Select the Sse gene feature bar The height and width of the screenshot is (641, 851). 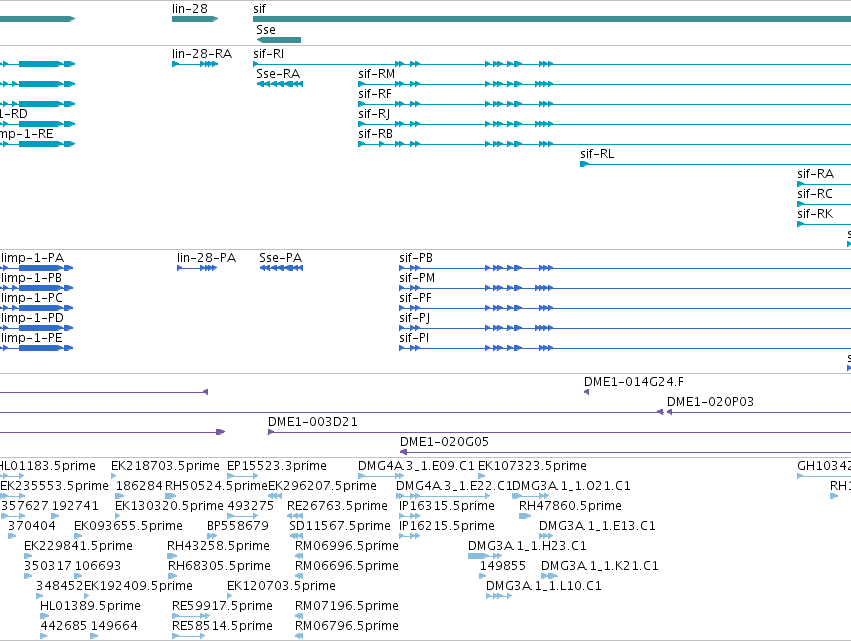[x=278, y=40]
